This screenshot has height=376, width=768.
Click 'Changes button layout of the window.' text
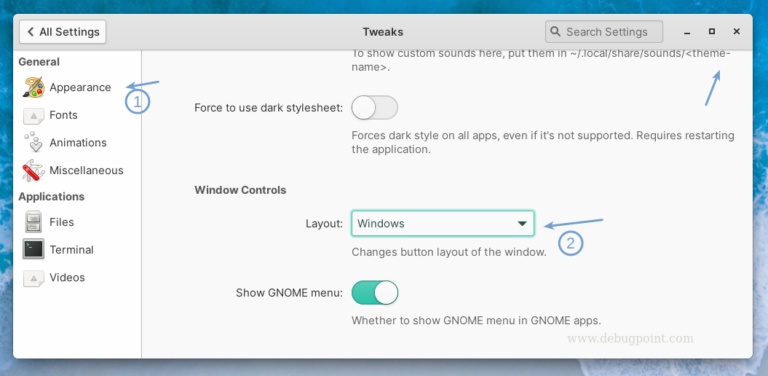(x=449, y=253)
